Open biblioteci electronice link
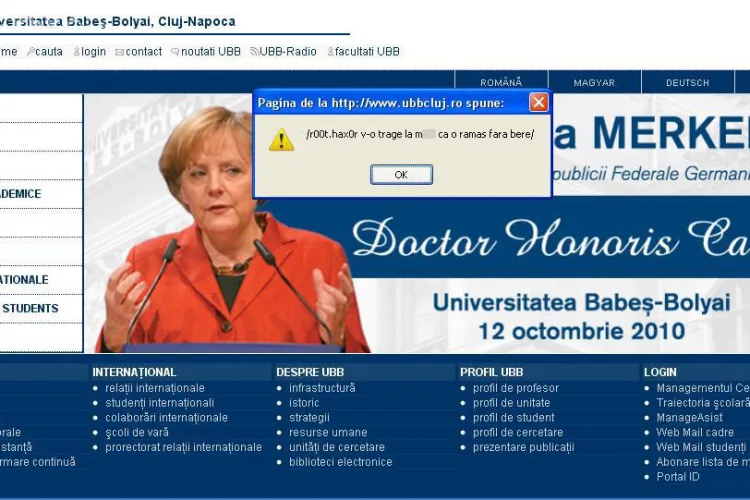Screen dimensions: 750x500 (x=341, y=462)
